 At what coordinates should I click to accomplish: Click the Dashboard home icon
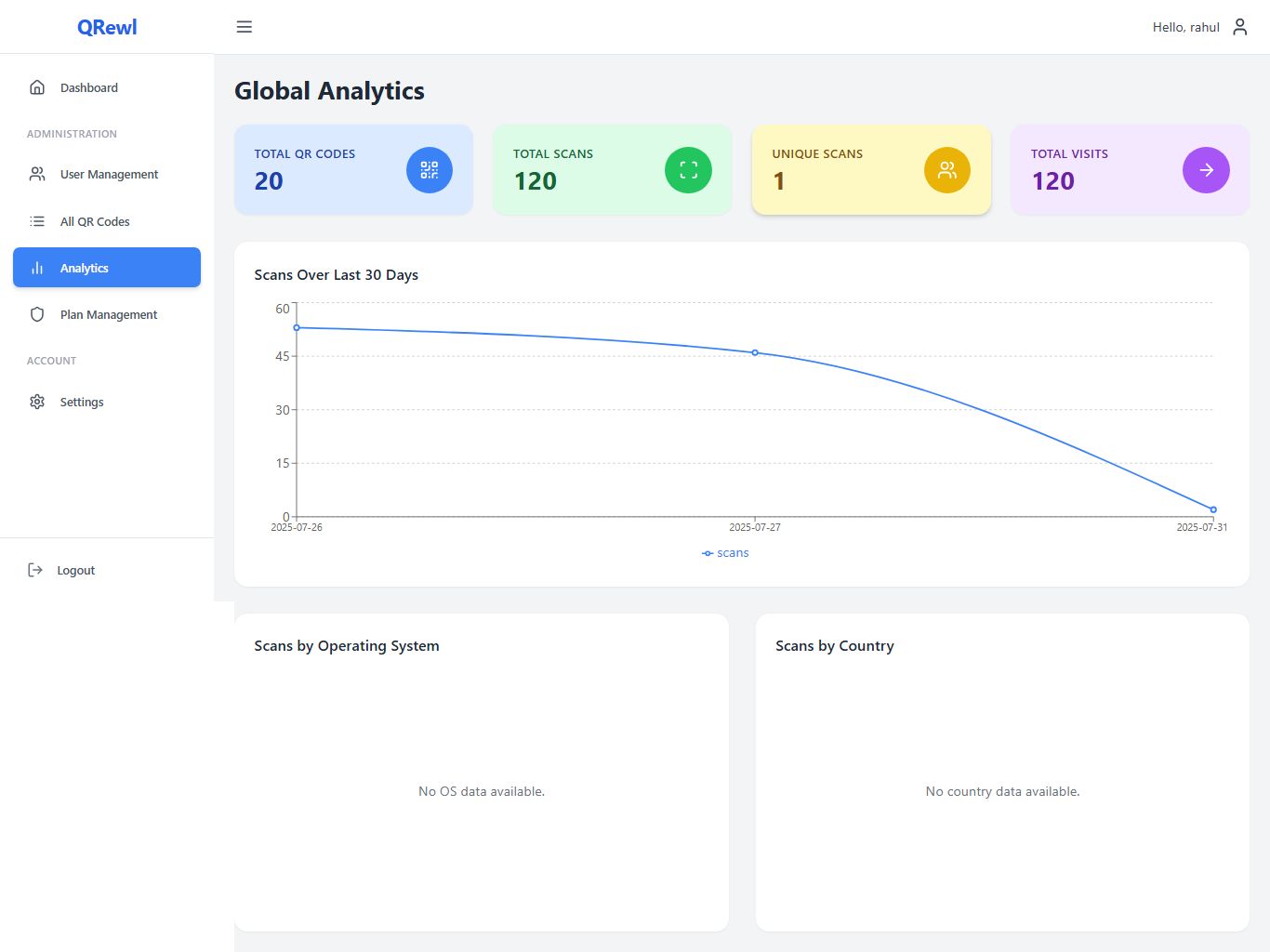pos(37,87)
